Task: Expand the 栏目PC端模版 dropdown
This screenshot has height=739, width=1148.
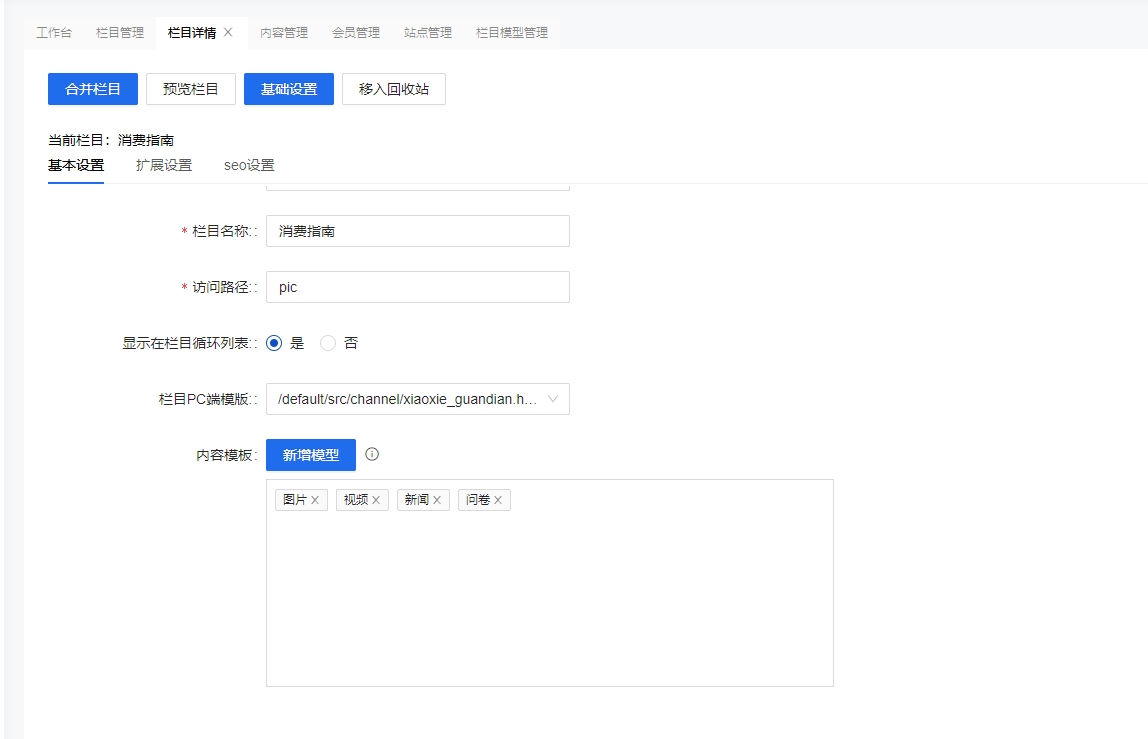Action: 417,399
